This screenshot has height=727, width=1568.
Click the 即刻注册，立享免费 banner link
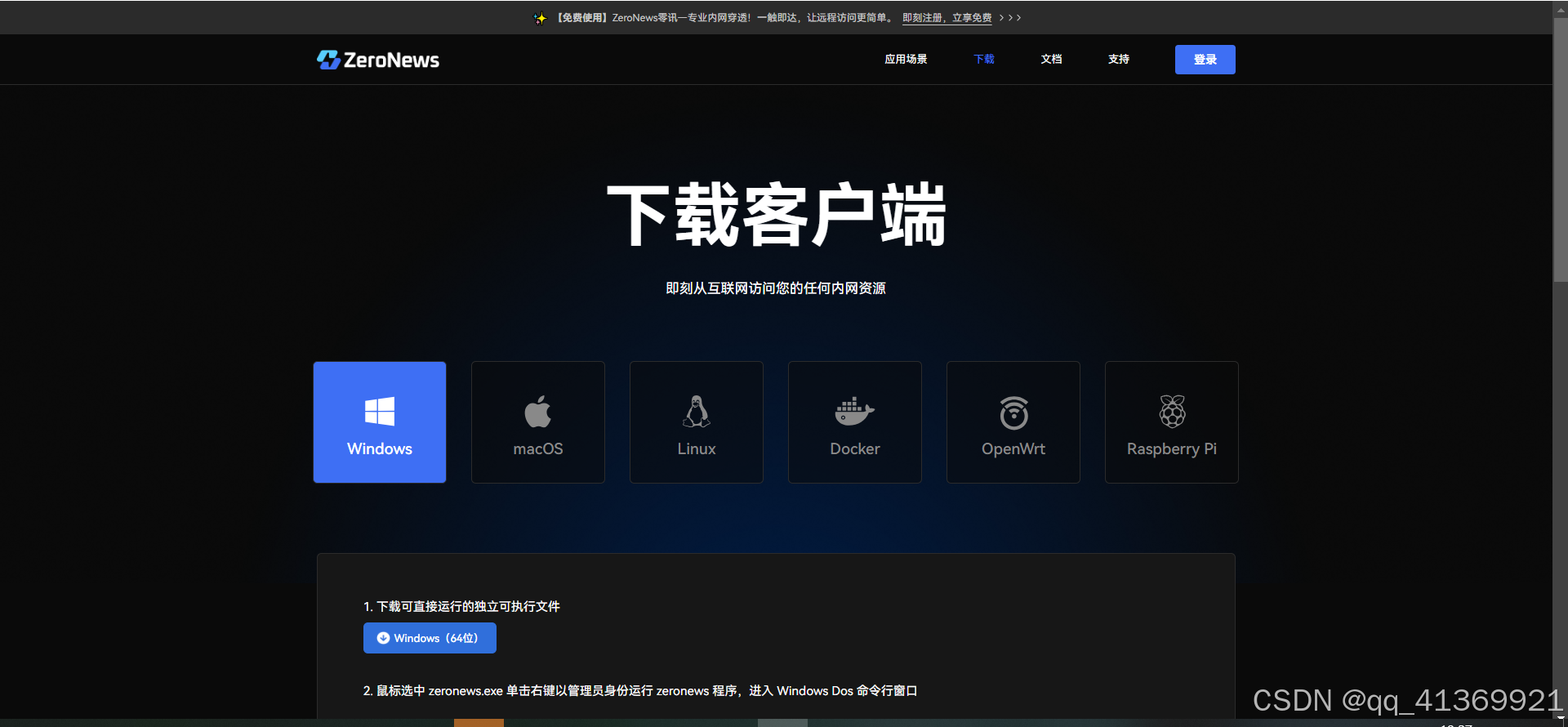(x=947, y=17)
